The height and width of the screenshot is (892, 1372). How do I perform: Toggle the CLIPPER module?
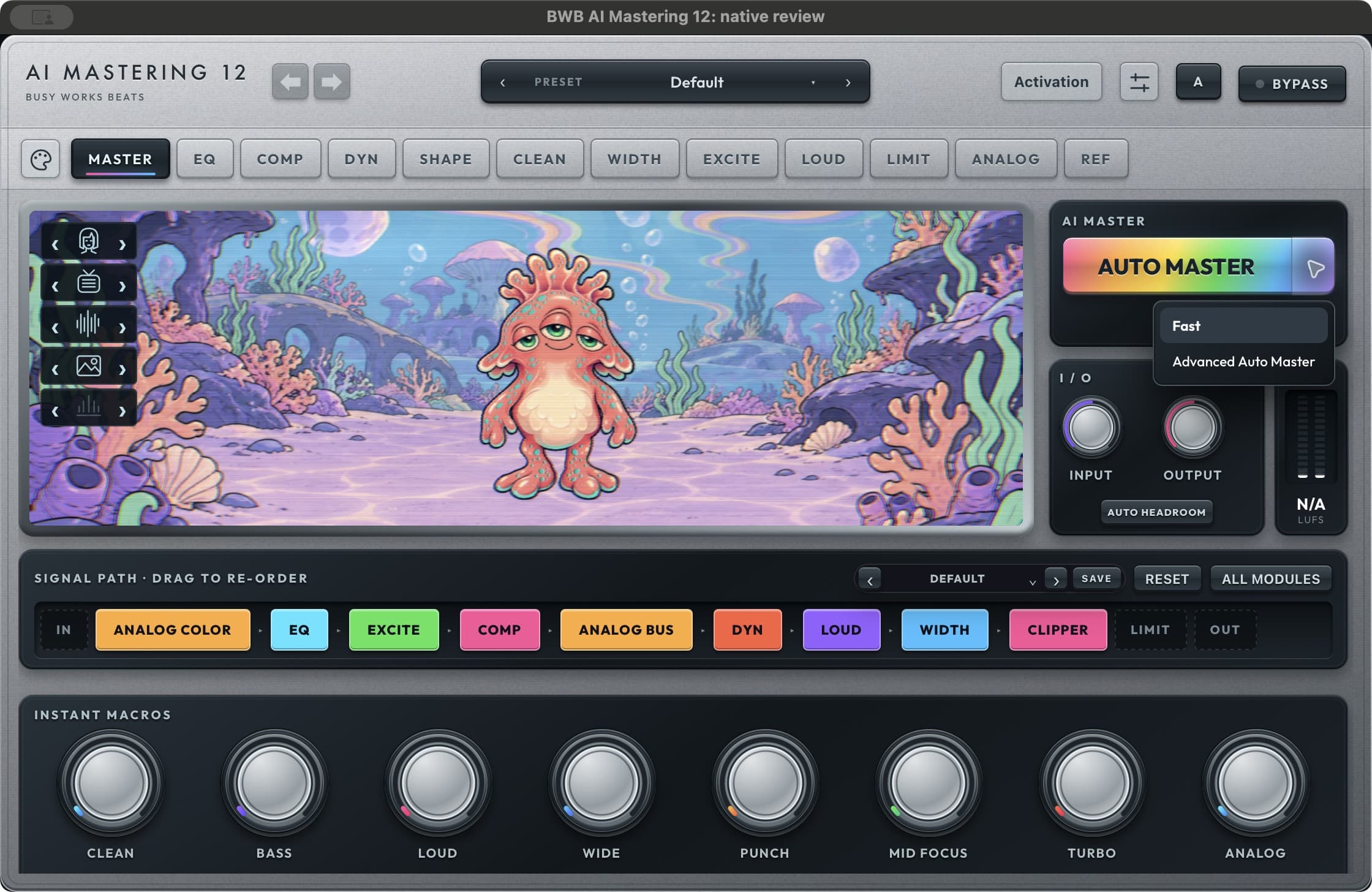[x=1058, y=630]
